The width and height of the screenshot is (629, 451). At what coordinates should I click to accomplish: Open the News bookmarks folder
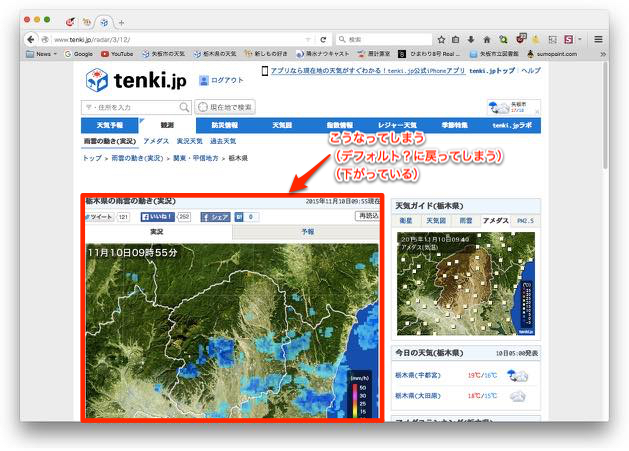[x=44, y=54]
